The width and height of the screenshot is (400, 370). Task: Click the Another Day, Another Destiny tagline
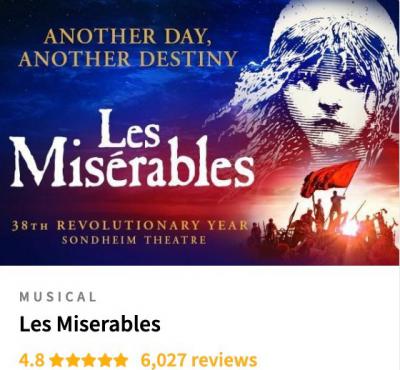point(128,47)
